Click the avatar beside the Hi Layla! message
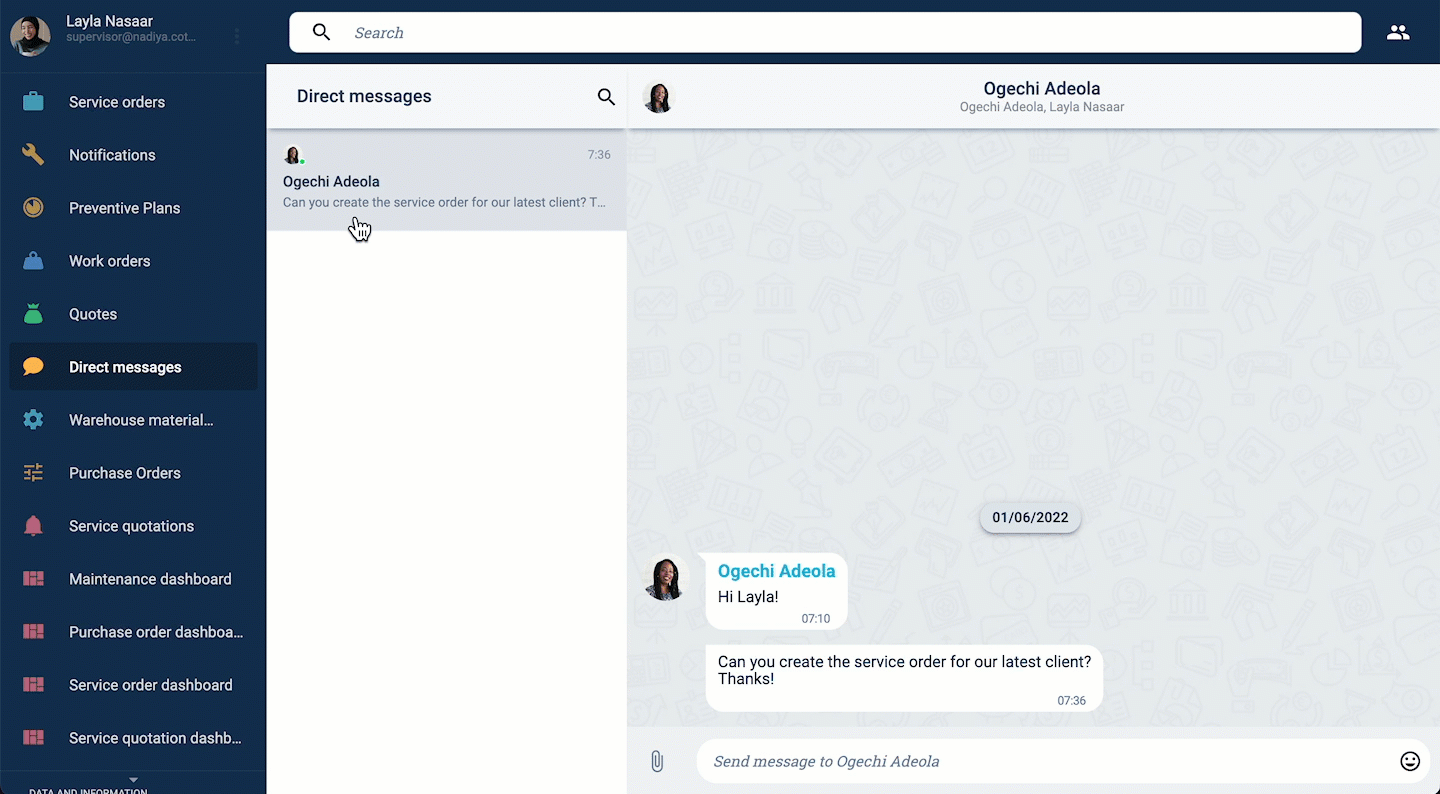 coord(666,578)
